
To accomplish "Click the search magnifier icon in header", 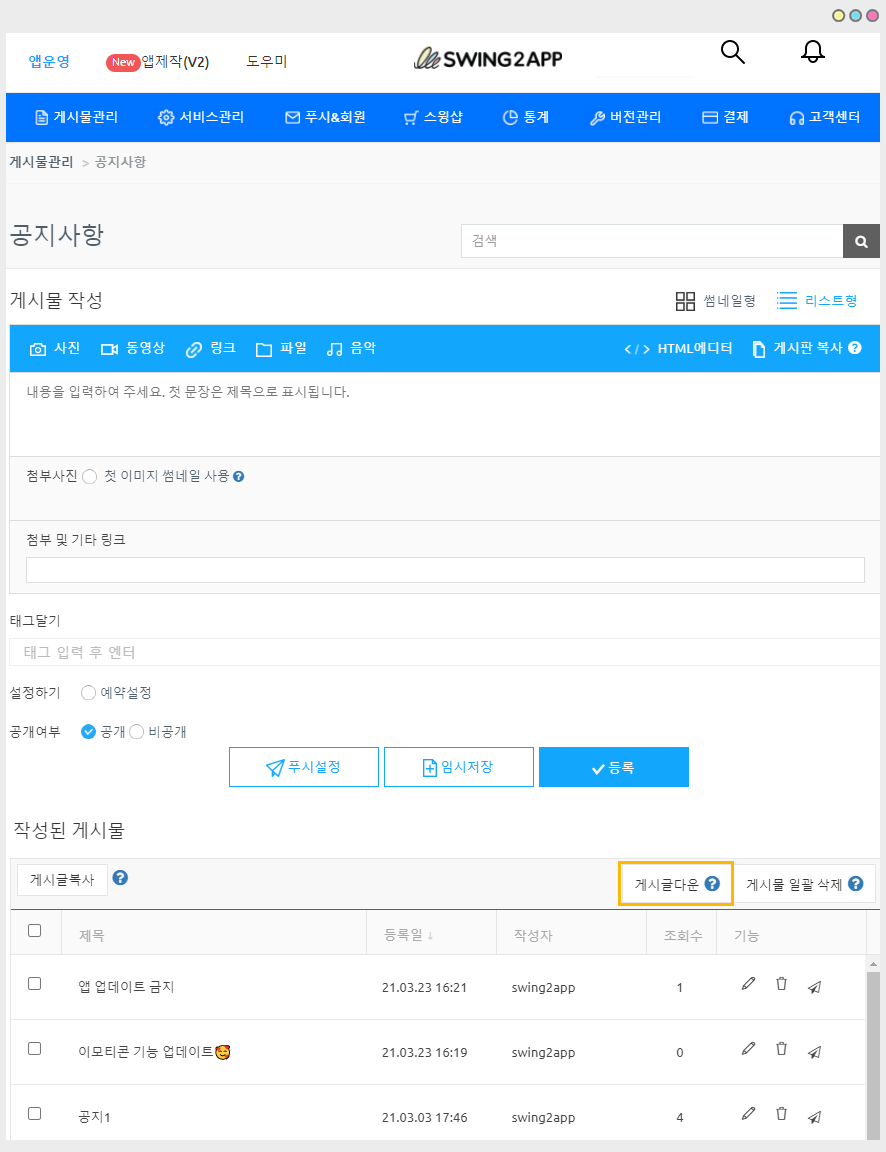I will [733, 53].
